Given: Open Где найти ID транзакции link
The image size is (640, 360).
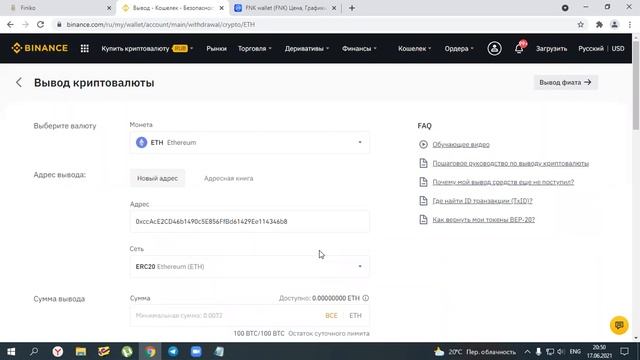Looking at the screenshot, I should click(x=482, y=201).
